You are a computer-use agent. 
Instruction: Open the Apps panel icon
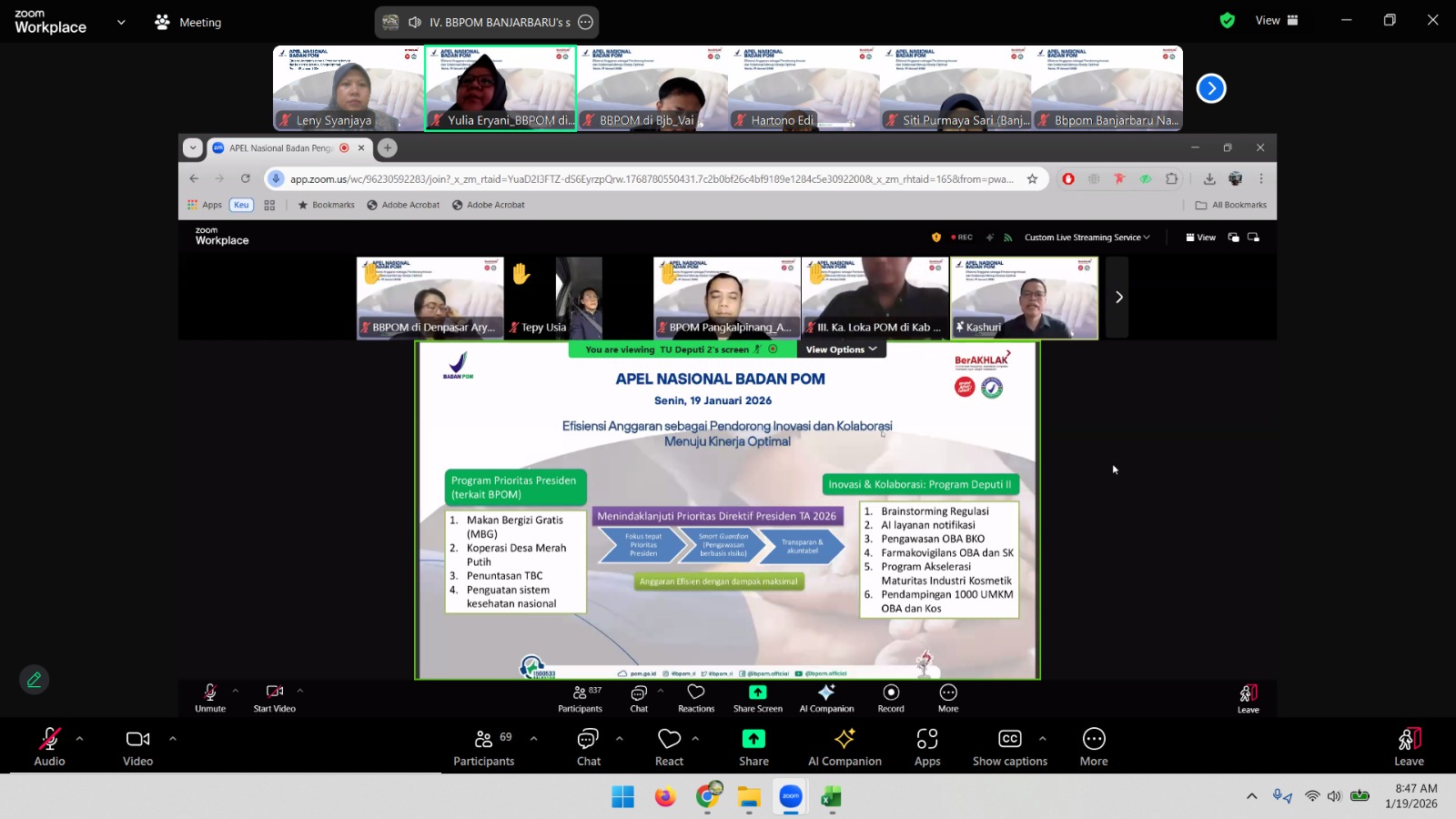[927, 746]
